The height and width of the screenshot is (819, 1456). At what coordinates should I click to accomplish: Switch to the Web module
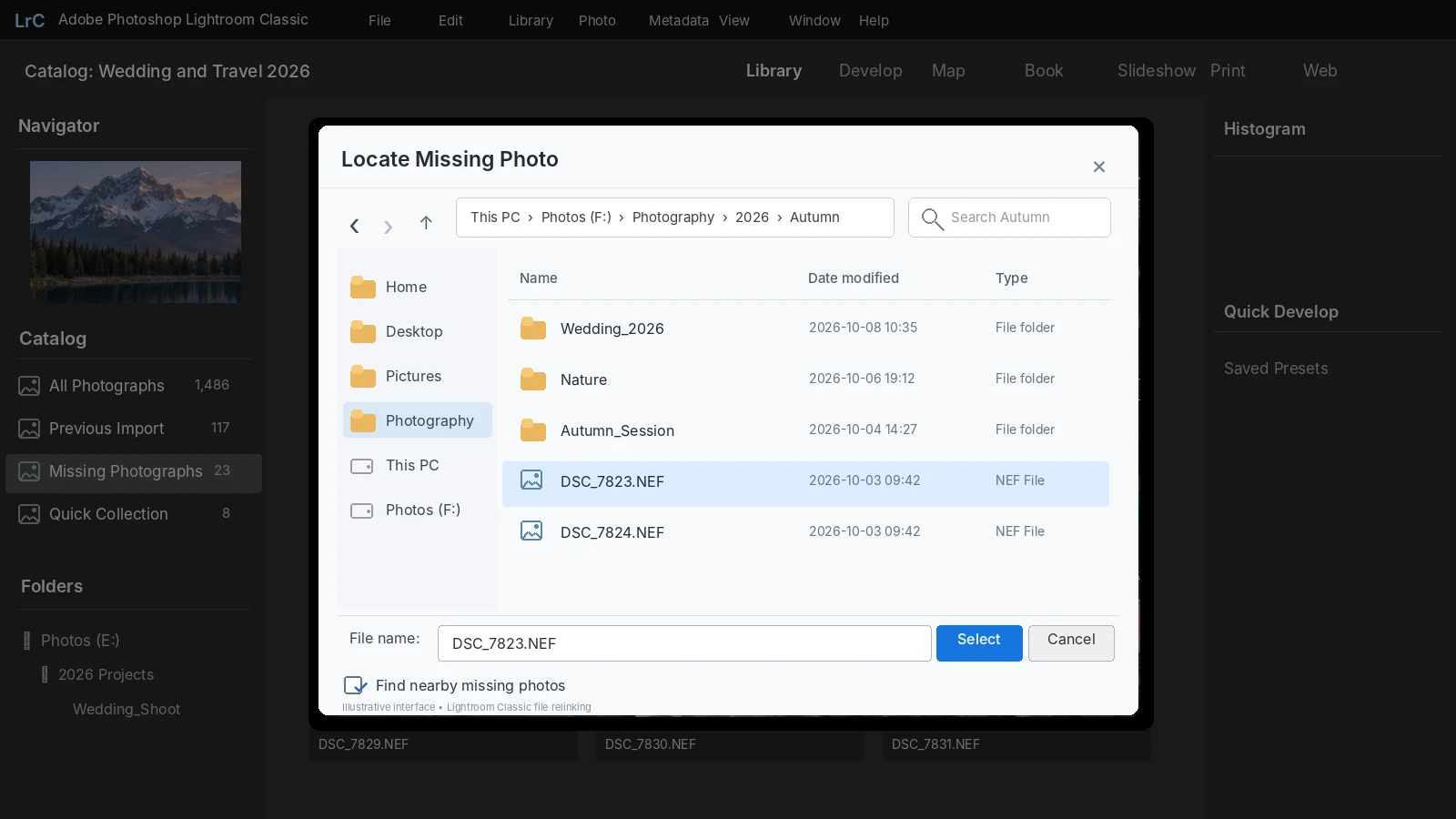point(1319,71)
